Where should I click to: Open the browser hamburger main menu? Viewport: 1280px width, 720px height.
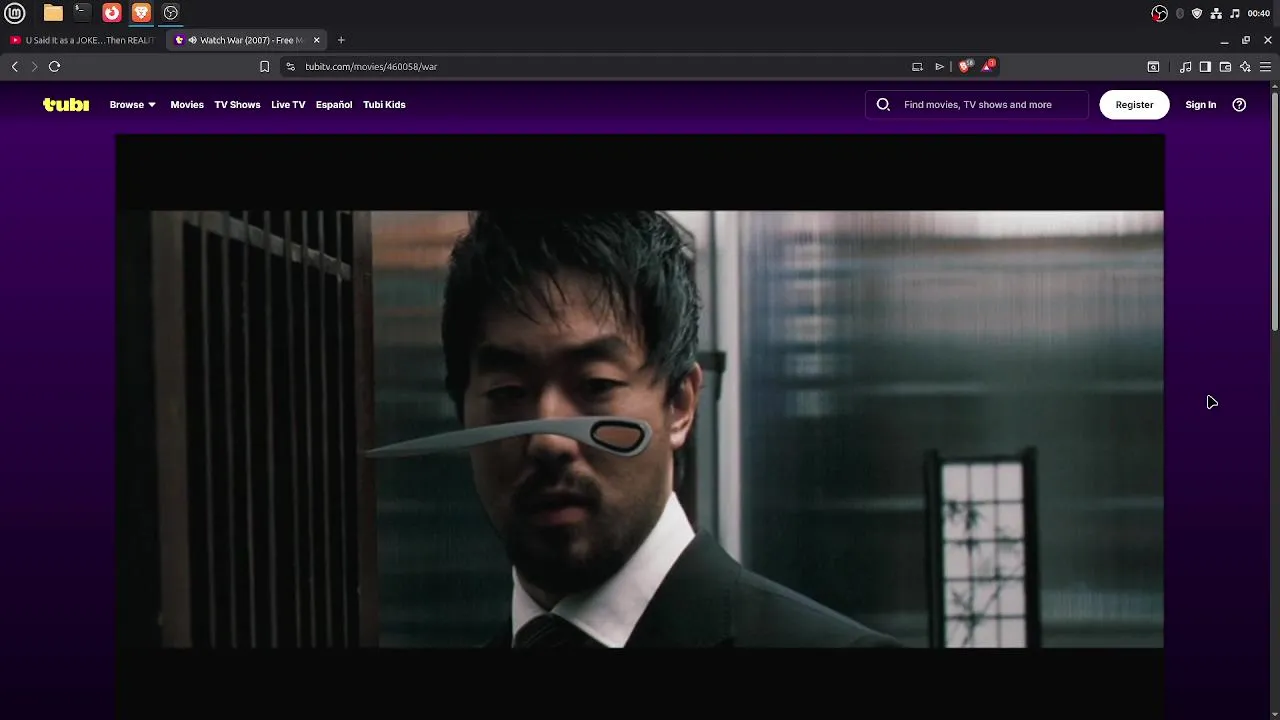pyautogui.click(x=1265, y=66)
